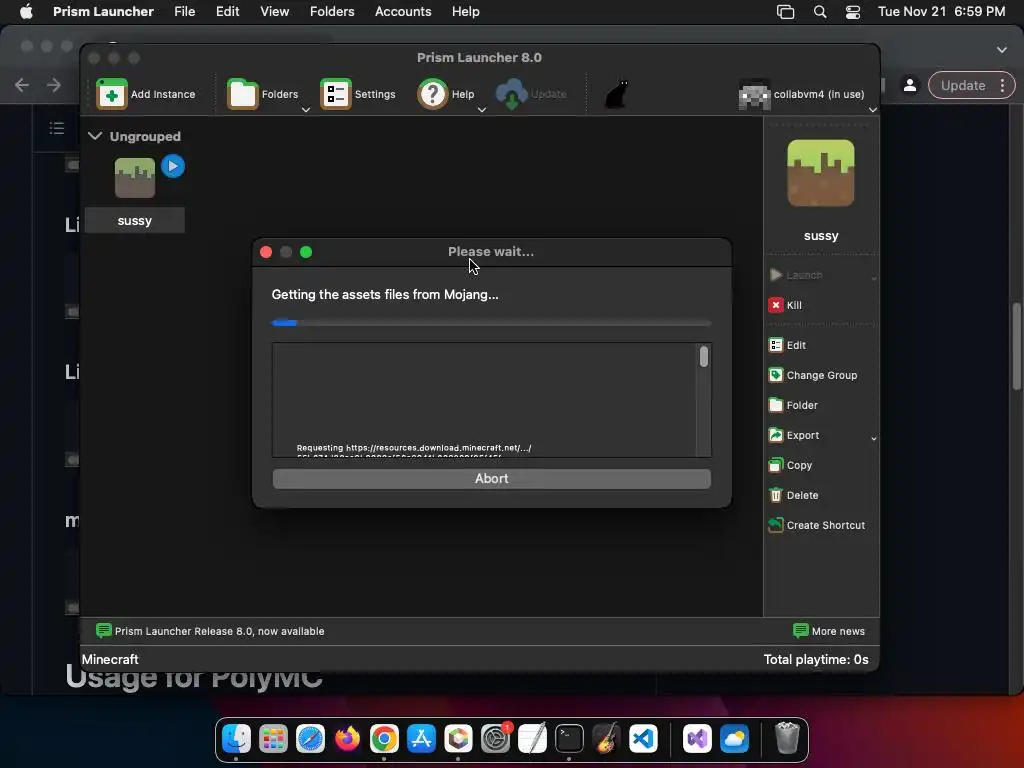Screen dimensions: 1024x768
Task: Open Safari from the Dock
Action: tap(310, 739)
